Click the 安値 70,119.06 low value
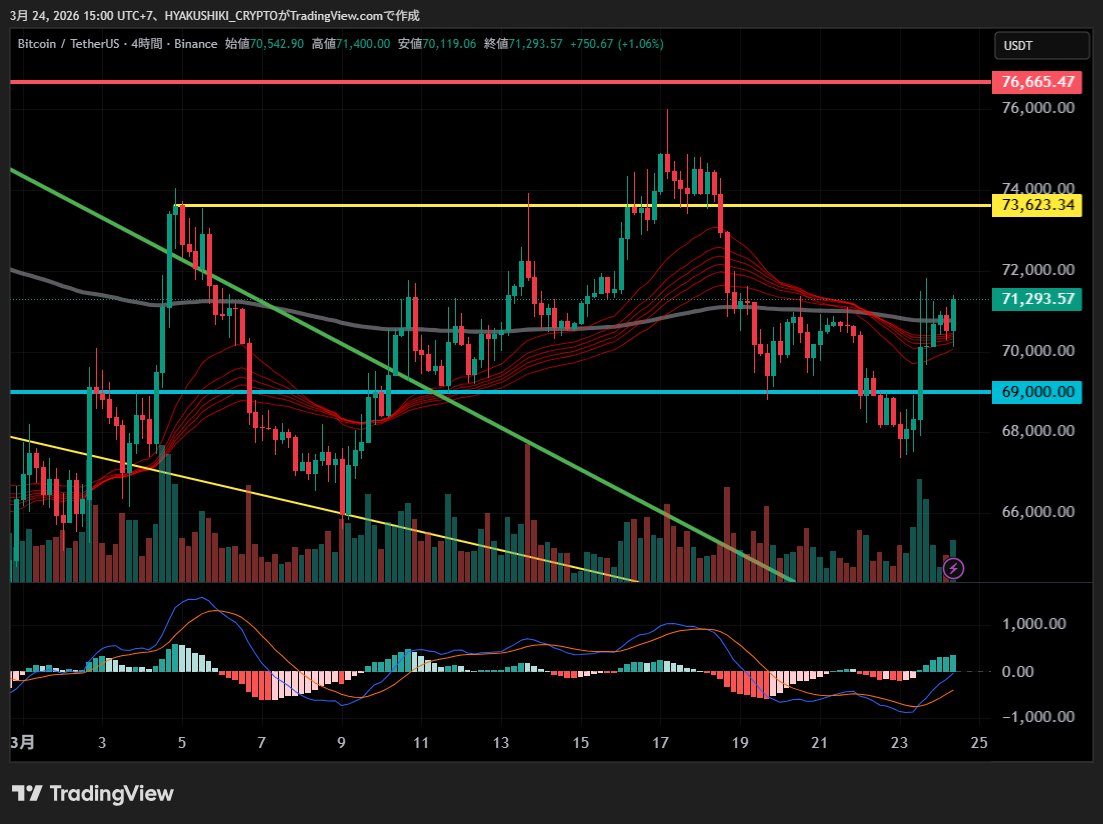1103x824 pixels. (437, 44)
